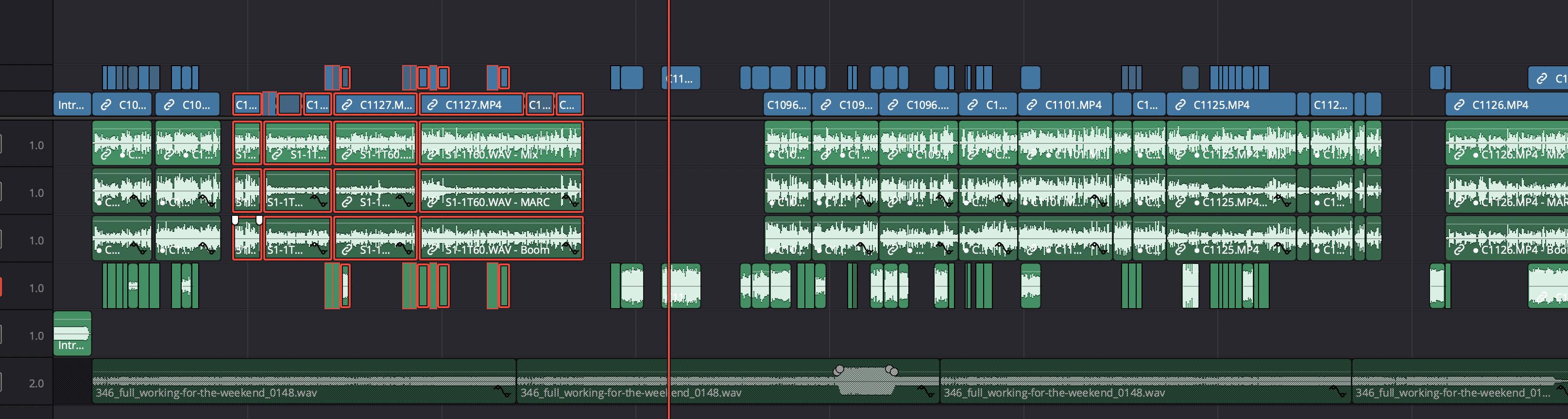Select the C112... video clip
This screenshot has width=1568, height=419.
tap(1332, 105)
